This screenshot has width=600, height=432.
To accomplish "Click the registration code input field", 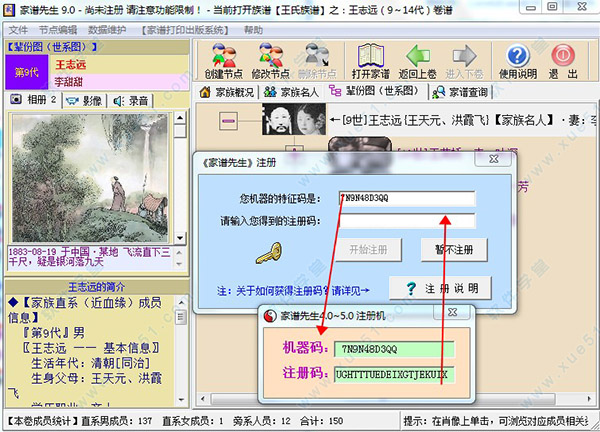I will (405, 221).
